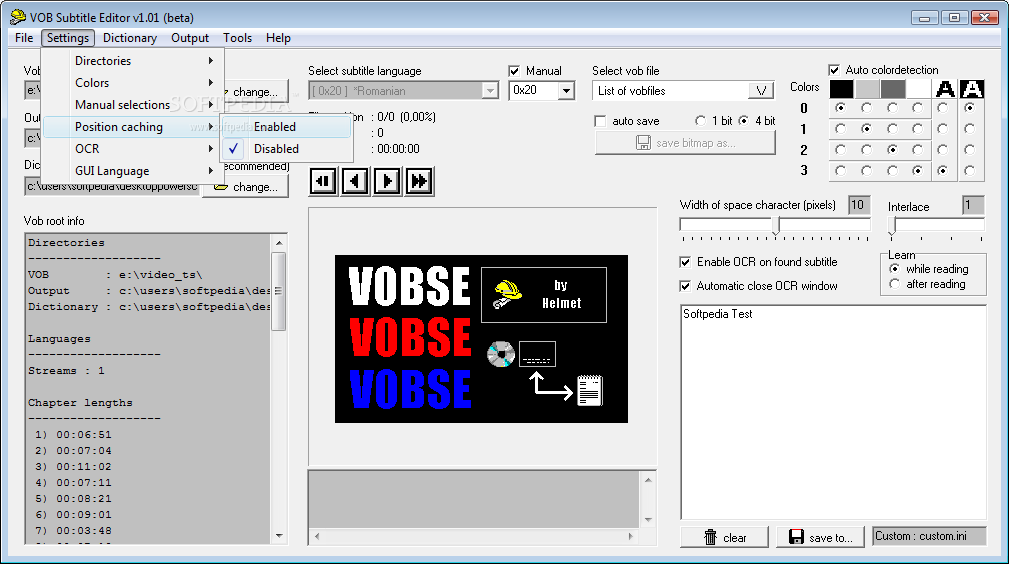Image resolution: width=1009 pixels, height=564 pixels.
Task: Click the save to... button
Action: 822,537
